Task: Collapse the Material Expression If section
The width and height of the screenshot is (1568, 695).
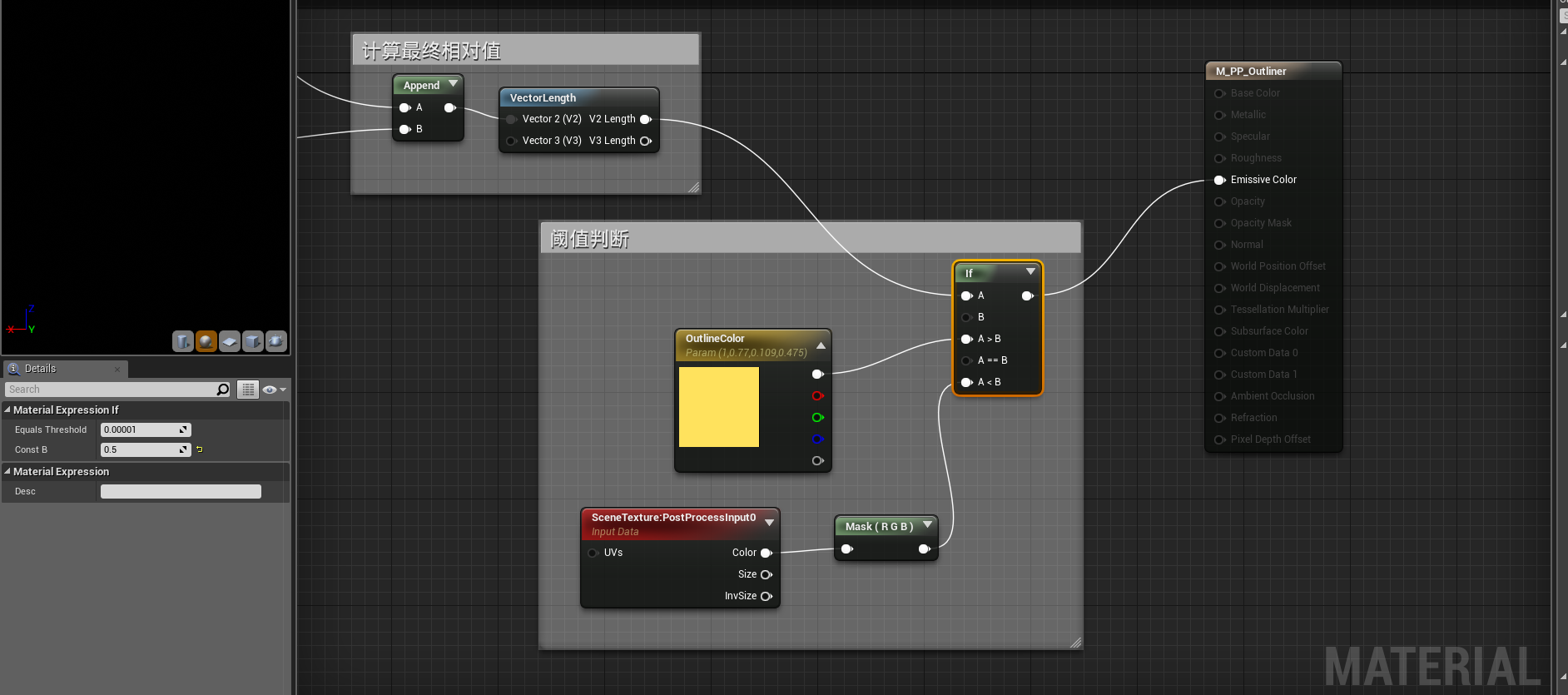Action: click(7, 410)
